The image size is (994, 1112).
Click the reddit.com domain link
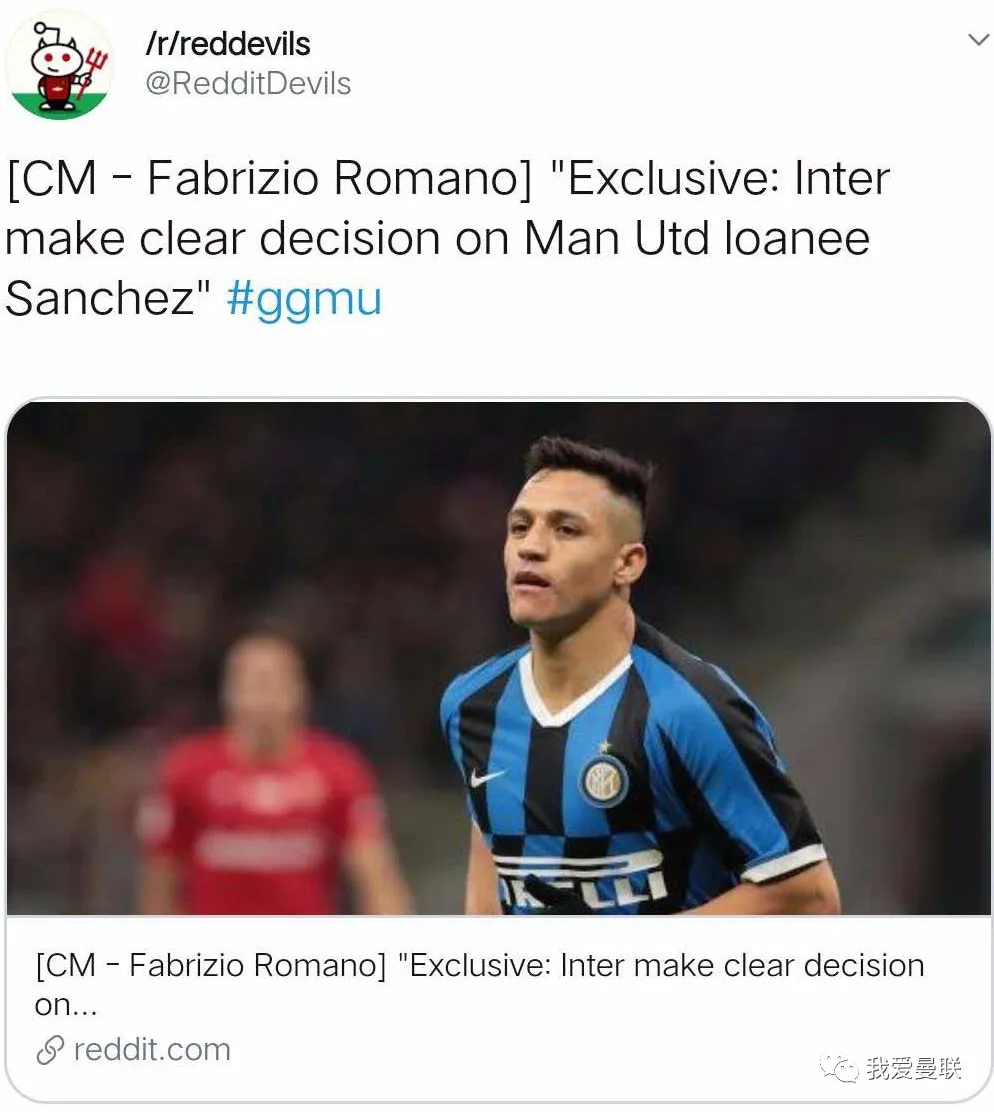pos(152,1049)
